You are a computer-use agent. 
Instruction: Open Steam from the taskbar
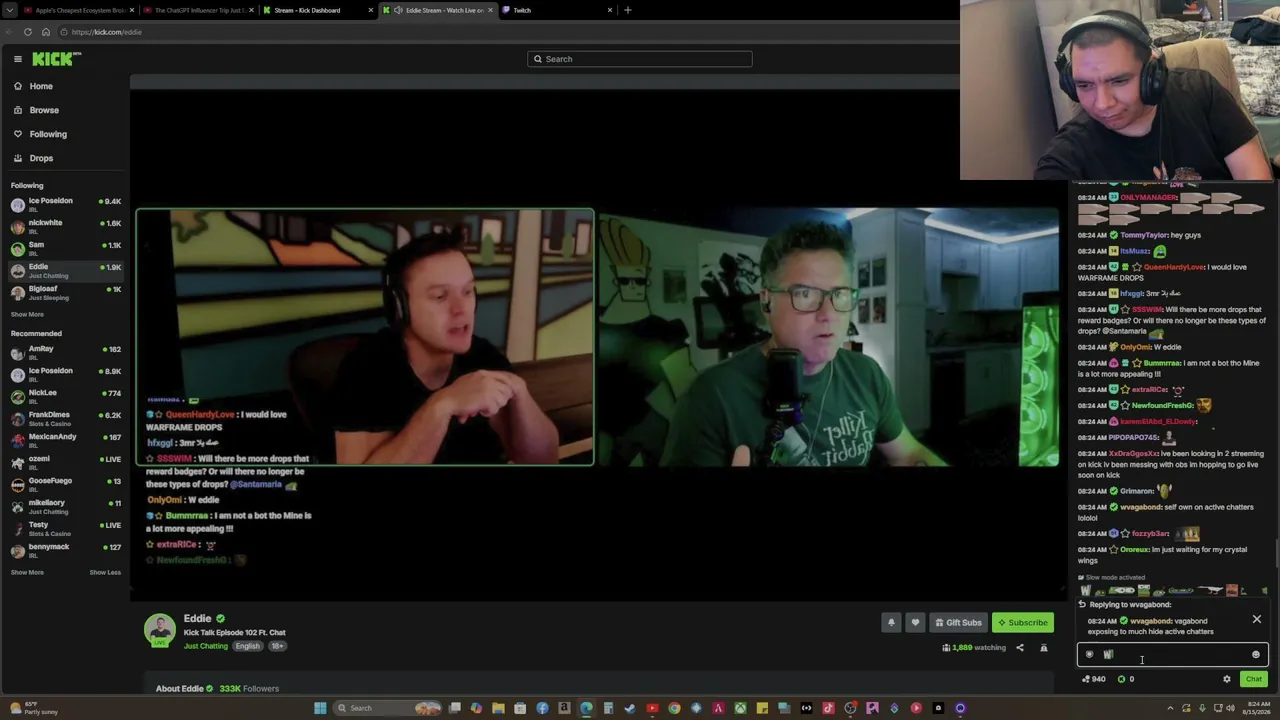[630, 708]
